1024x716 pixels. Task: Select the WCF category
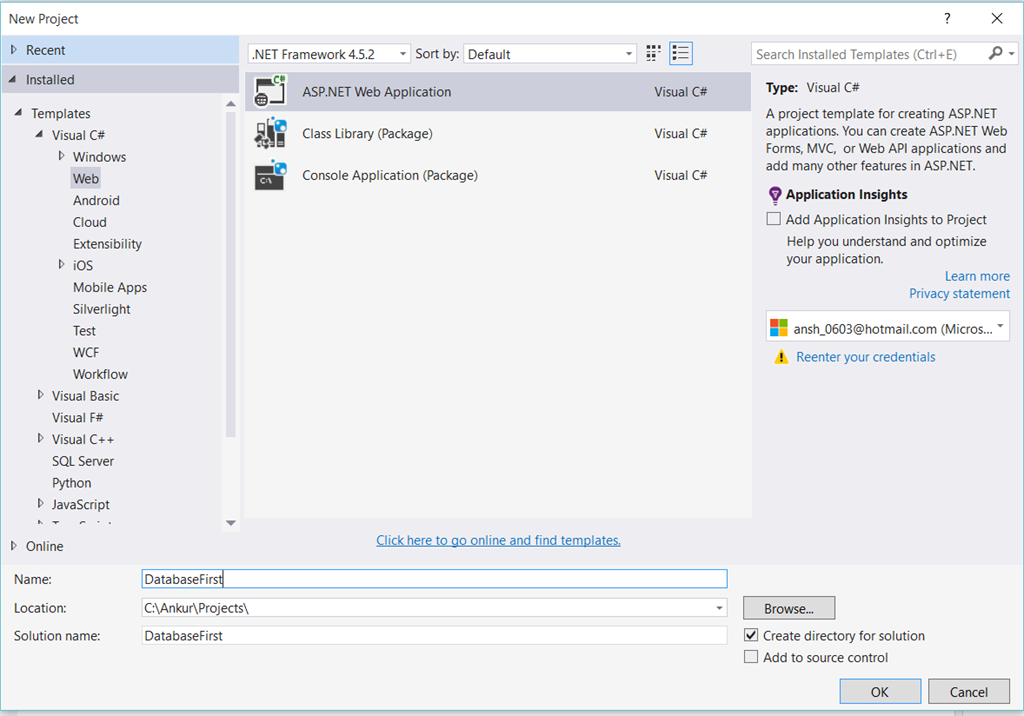[86, 352]
